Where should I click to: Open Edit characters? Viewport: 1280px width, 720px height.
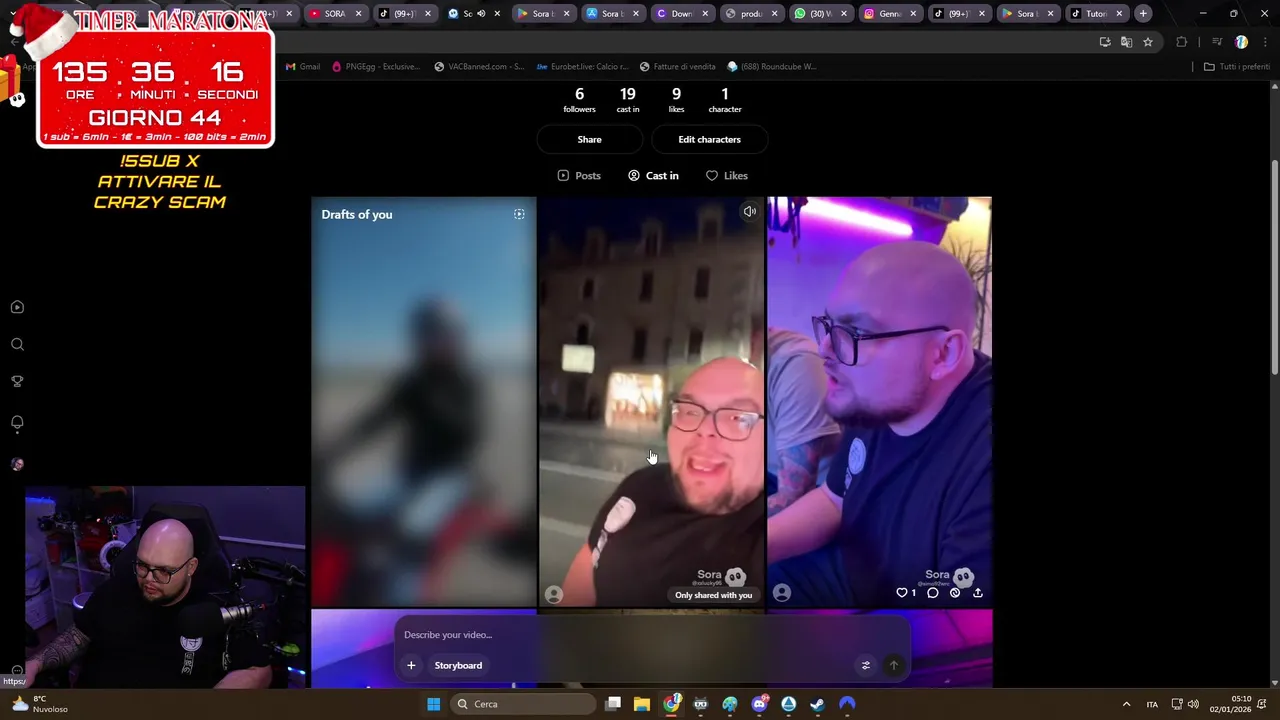click(x=709, y=139)
